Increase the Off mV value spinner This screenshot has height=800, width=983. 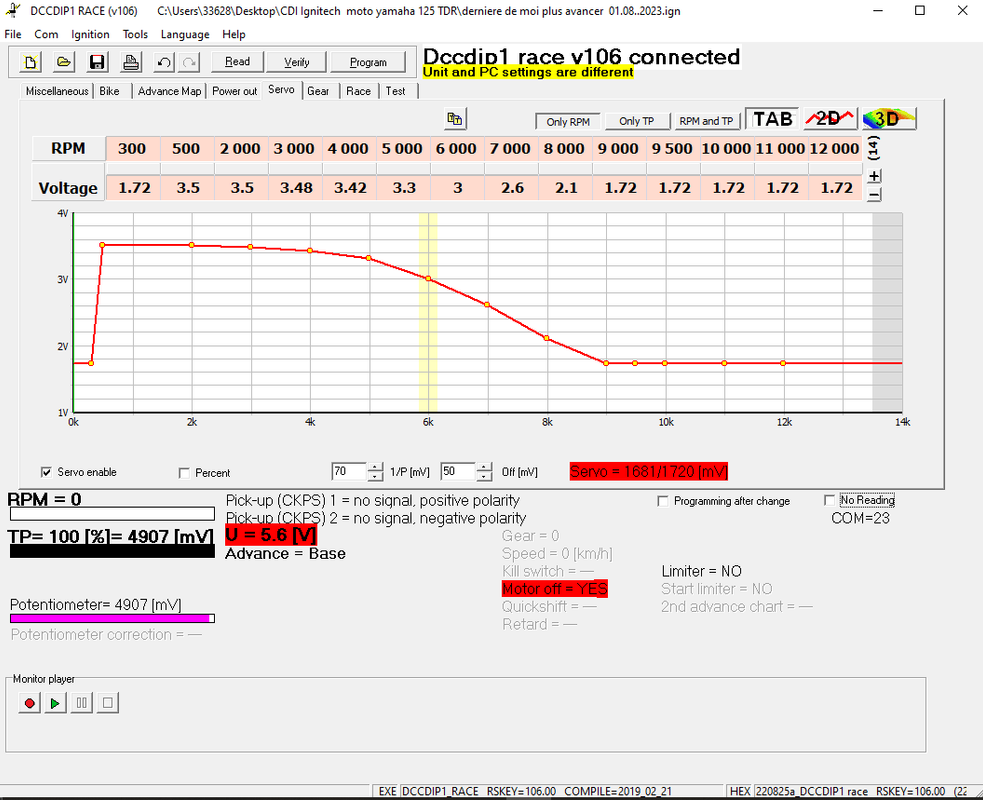pos(484,466)
